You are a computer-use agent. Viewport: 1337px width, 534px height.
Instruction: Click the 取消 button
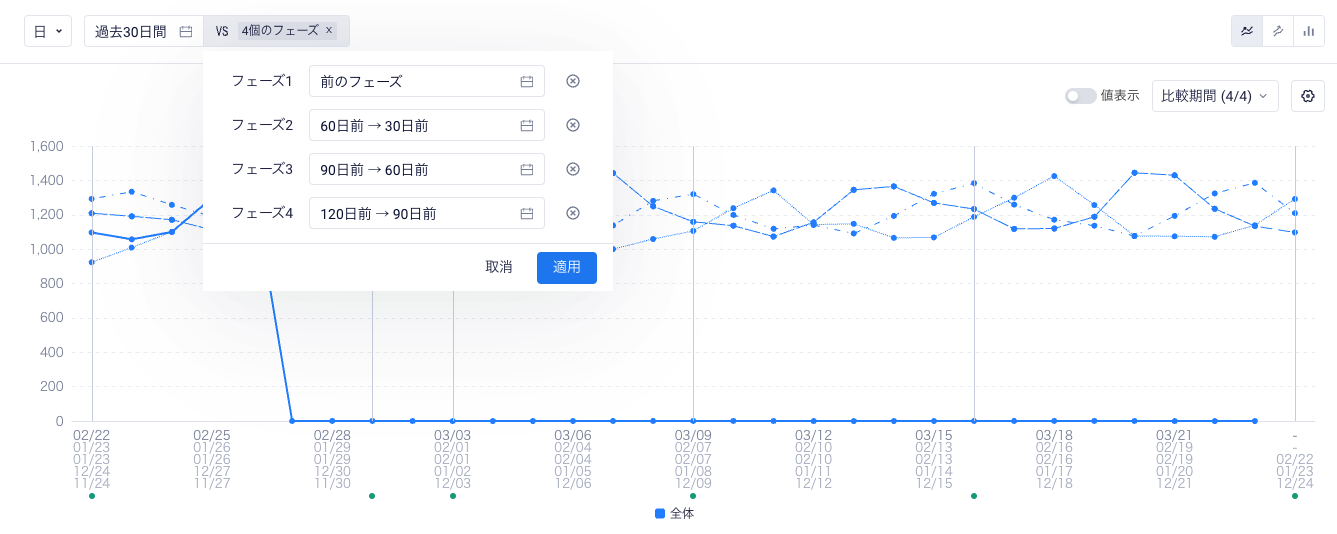click(x=499, y=267)
